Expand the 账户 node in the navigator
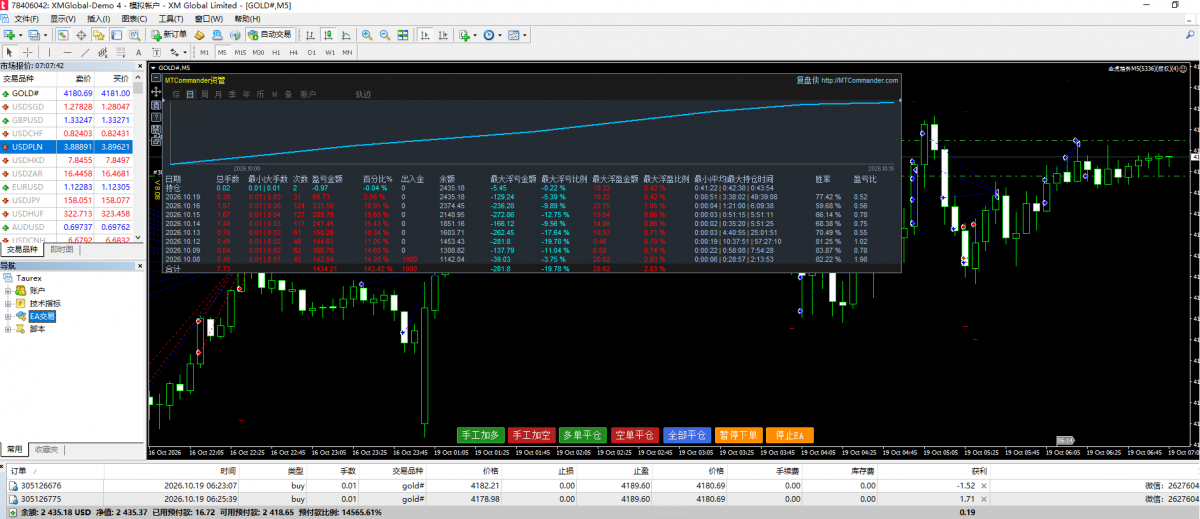The height and width of the screenshot is (519, 1200). coord(8,290)
